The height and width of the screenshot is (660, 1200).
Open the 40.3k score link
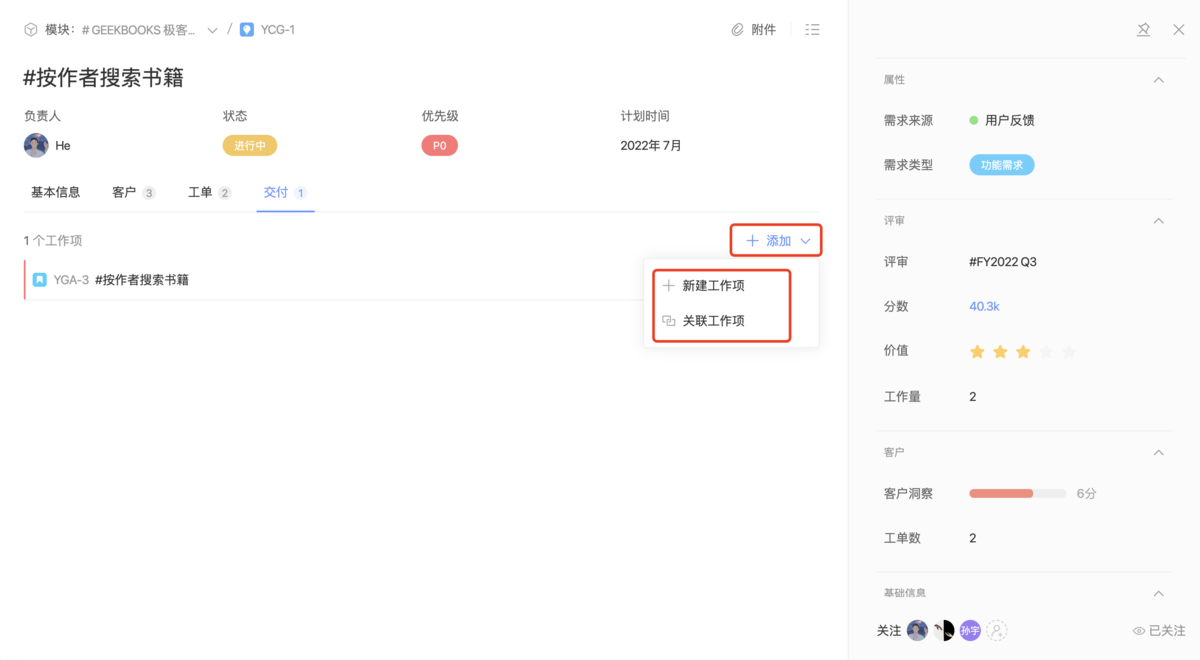point(984,306)
